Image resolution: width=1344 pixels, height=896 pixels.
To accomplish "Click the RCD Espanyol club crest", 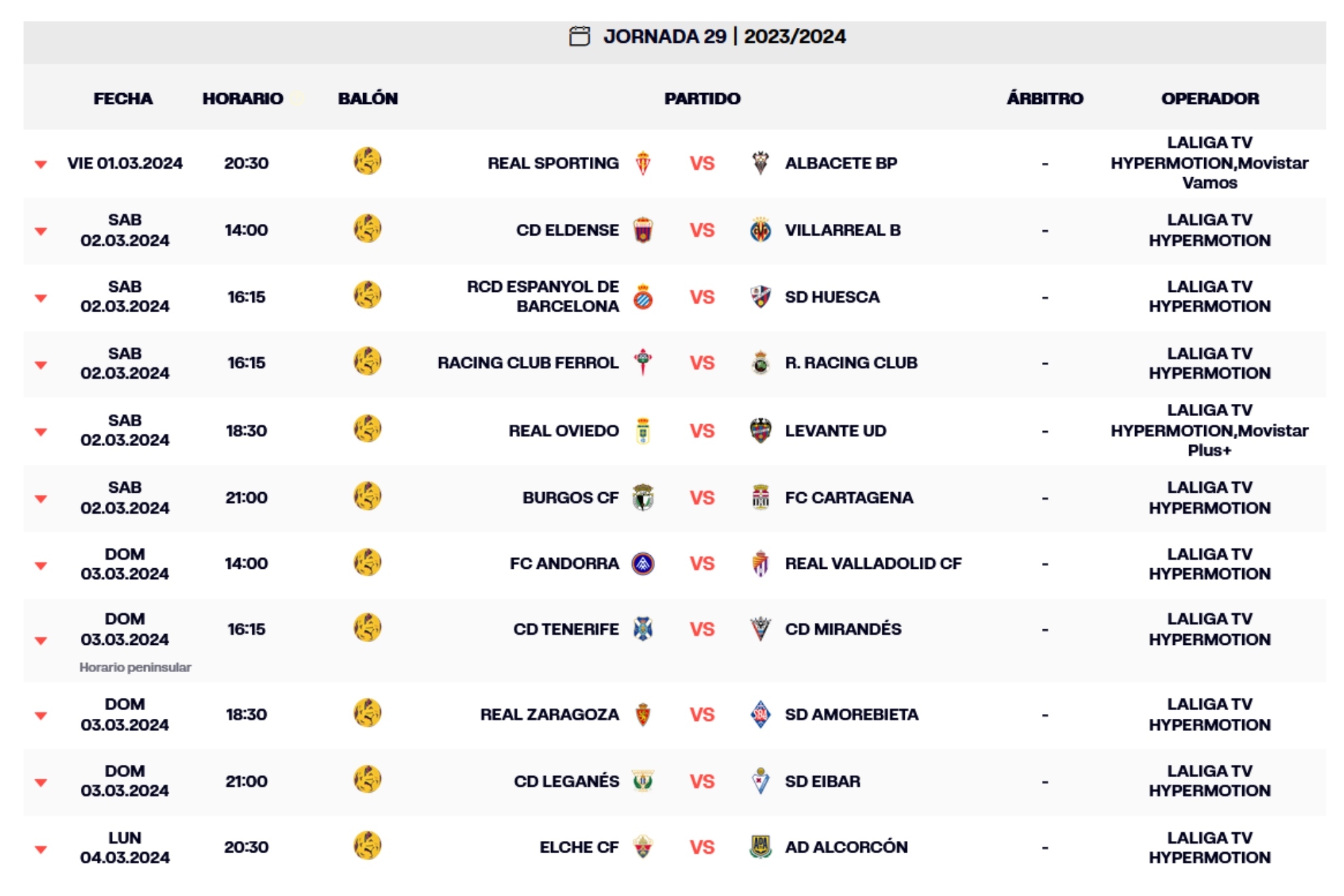I will pyautogui.click(x=643, y=297).
